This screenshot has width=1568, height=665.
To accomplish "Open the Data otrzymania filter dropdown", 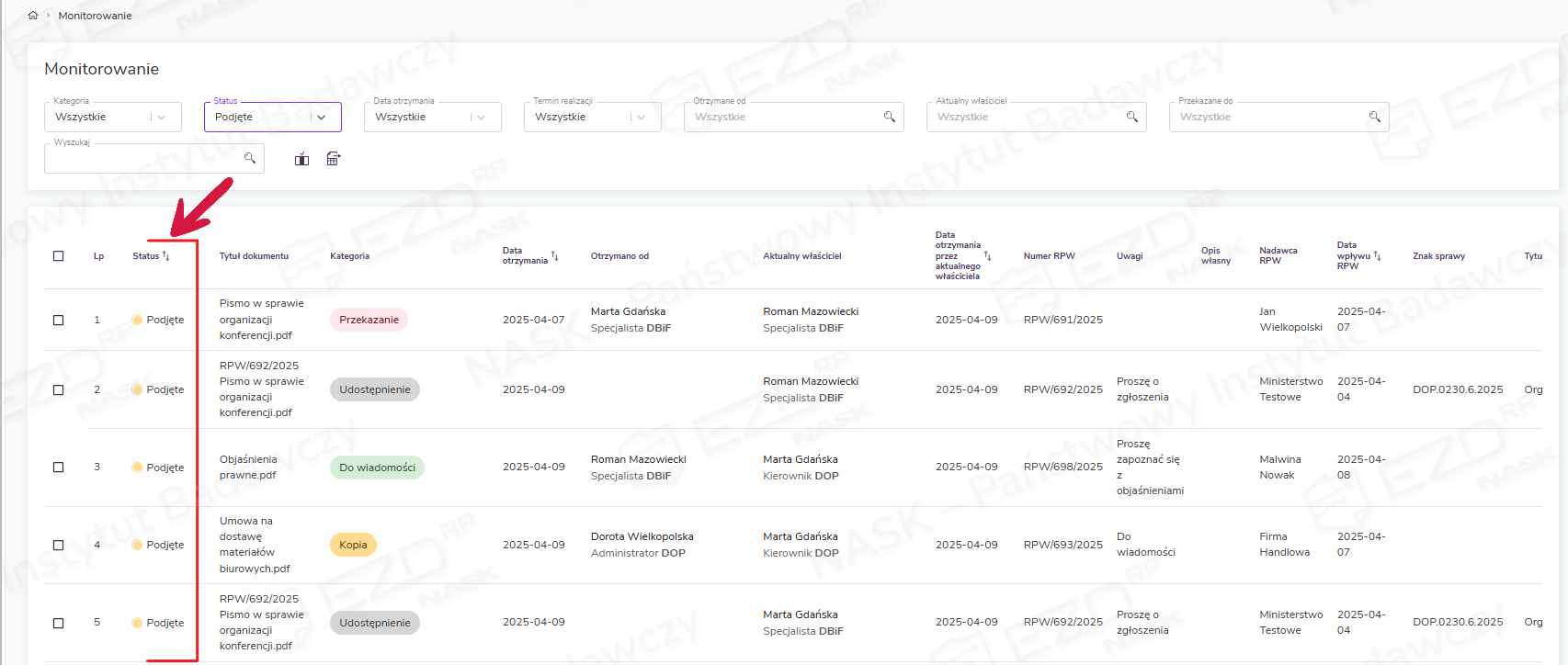I will 481,118.
